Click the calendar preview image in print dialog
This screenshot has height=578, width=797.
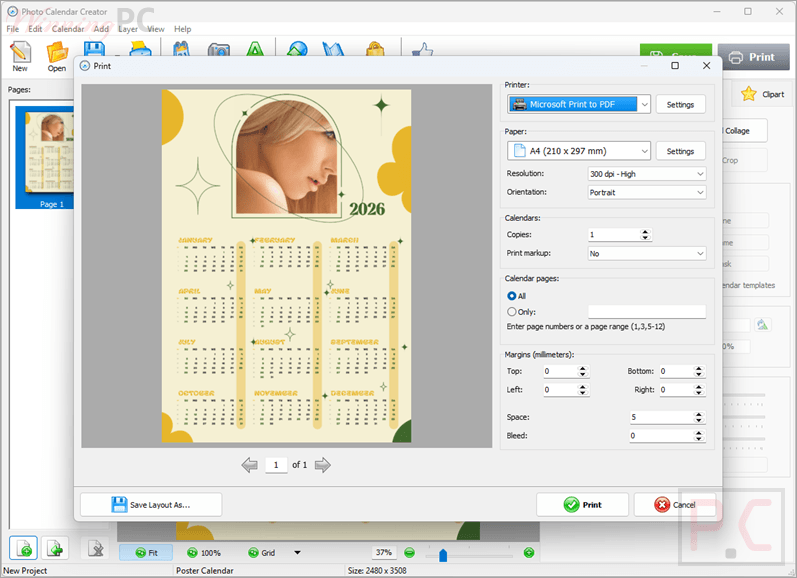click(x=286, y=266)
